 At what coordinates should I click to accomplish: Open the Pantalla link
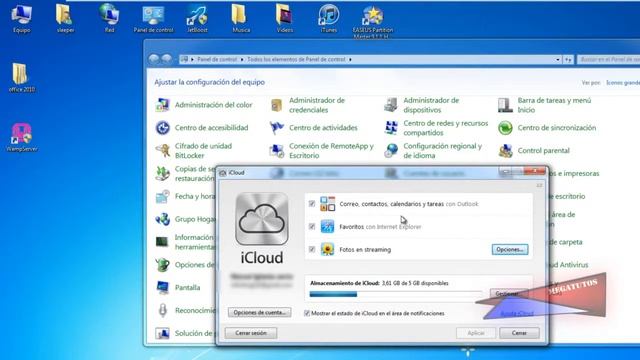187,287
